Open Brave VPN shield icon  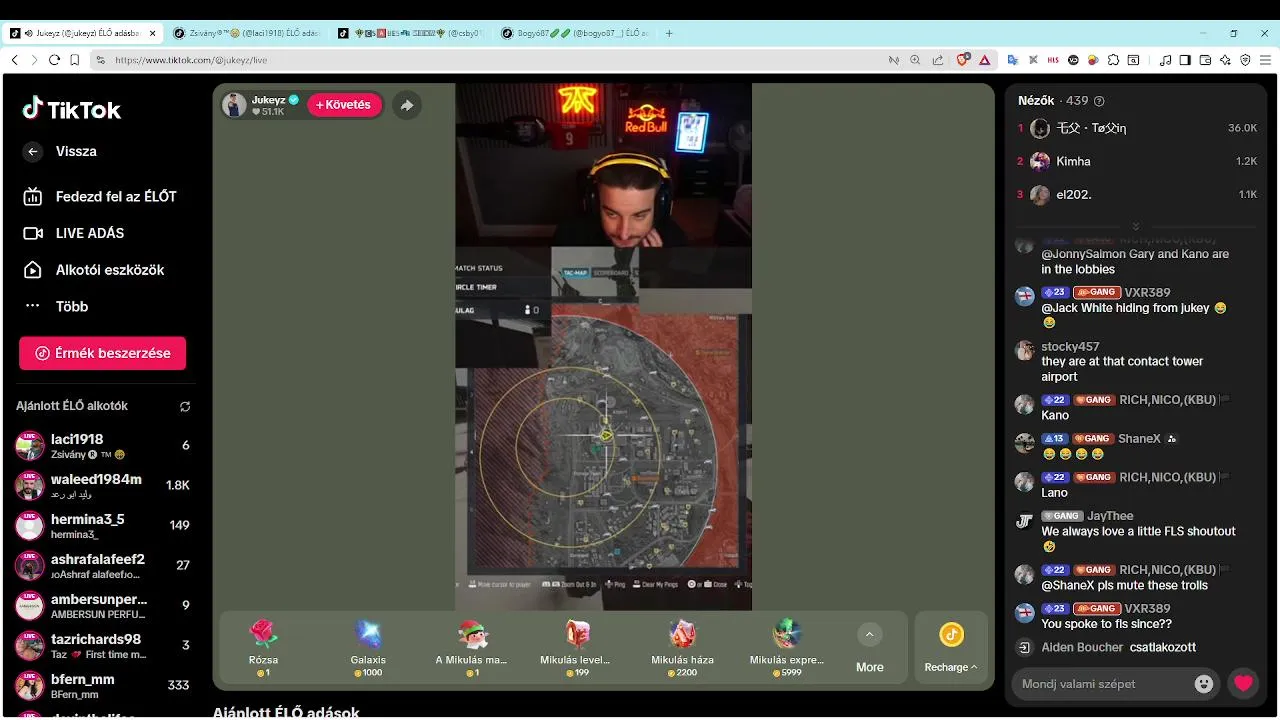[1245, 60]
